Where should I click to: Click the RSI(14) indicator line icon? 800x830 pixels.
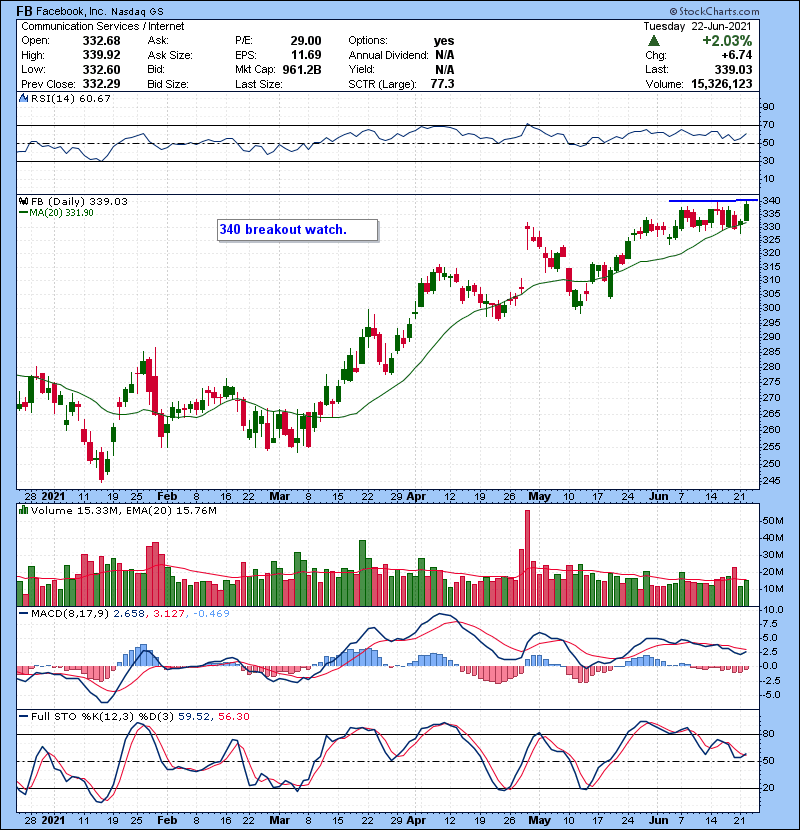pos(23,98)
